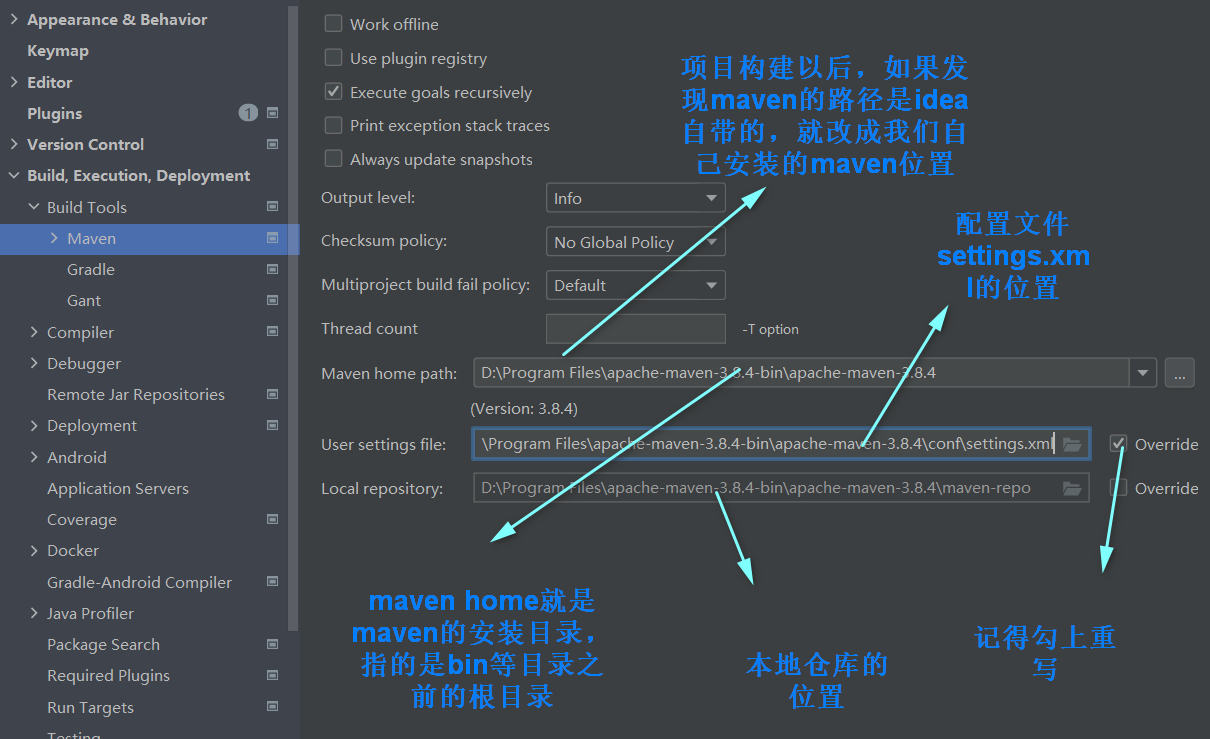This screenshot has width=1210, height=739.
Task: Click settings icon beside Coverage
Action: point(272,519)
